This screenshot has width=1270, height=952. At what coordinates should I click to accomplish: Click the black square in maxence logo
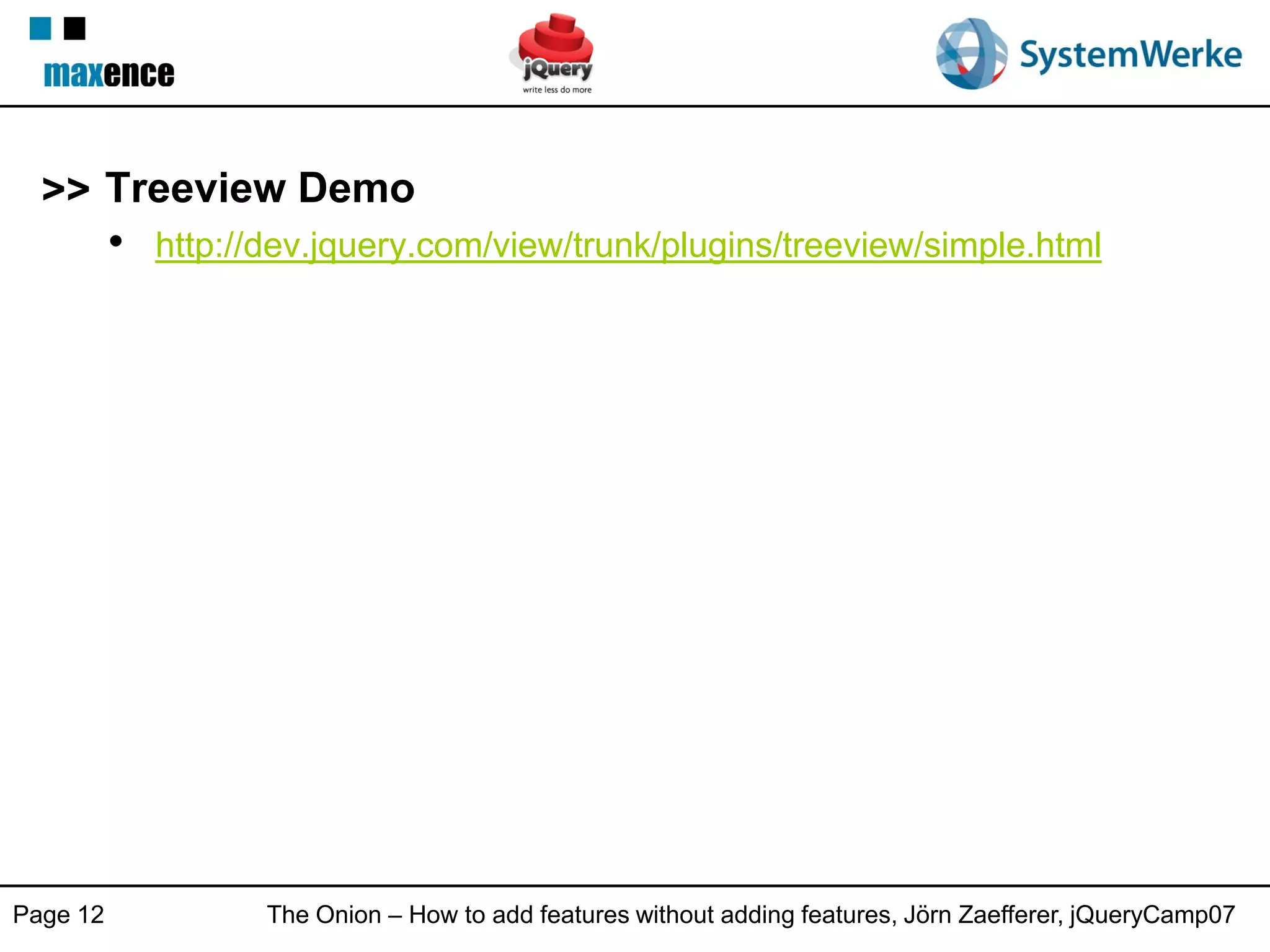pos(74,29)
